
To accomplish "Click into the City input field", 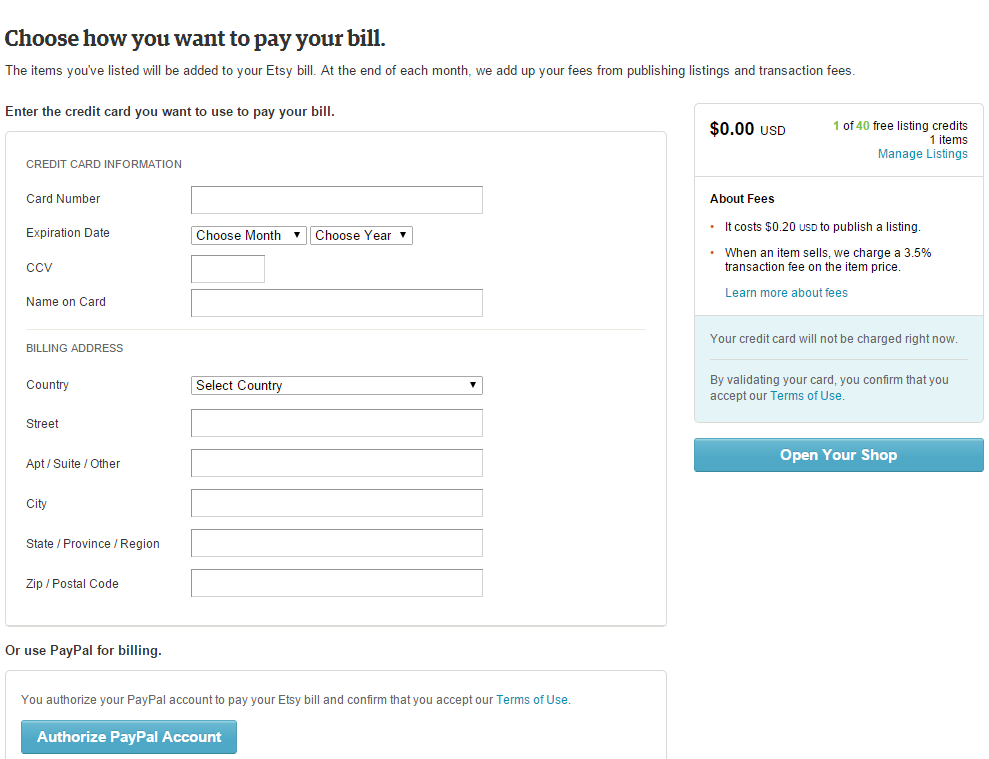I will coord(336,503).
